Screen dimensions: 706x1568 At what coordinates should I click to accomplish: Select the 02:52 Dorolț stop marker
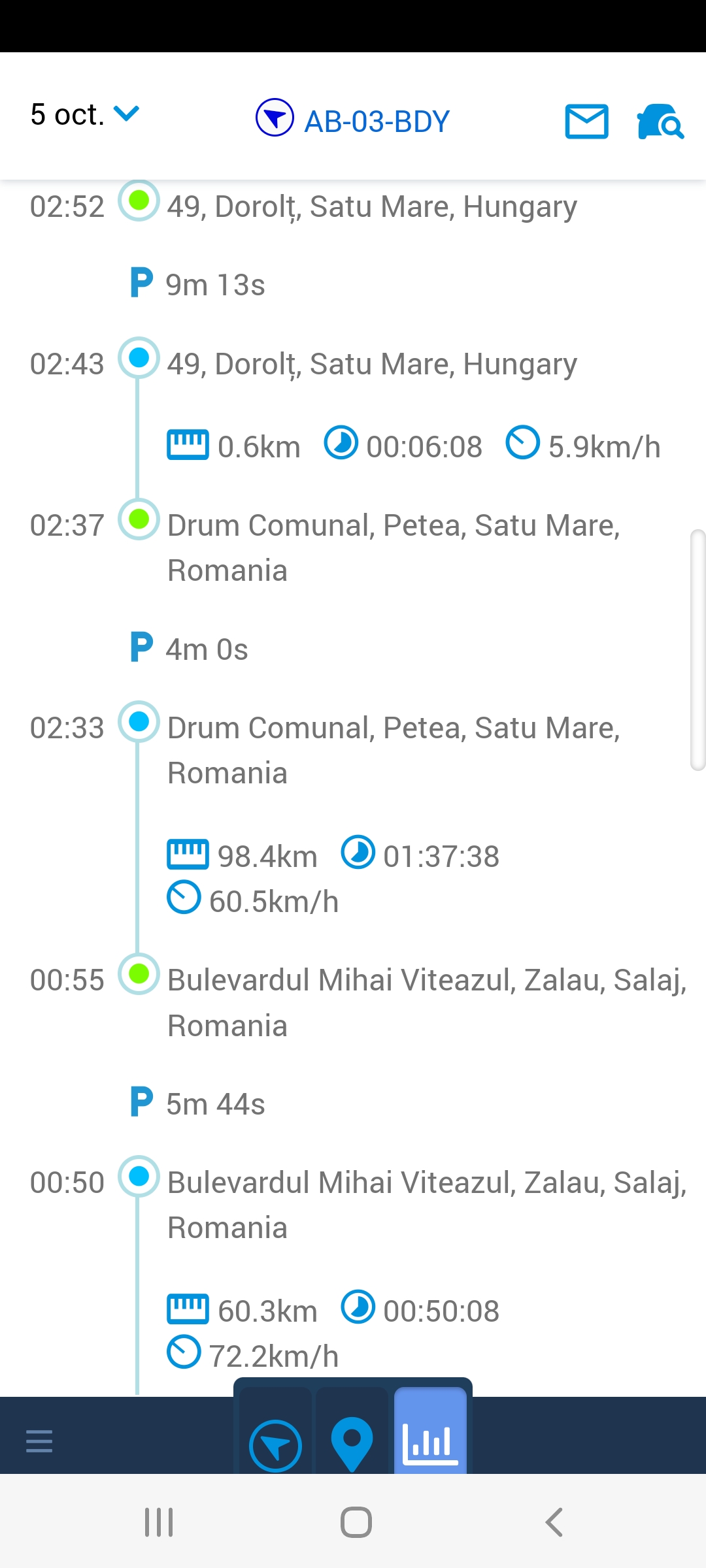pyautogui.click(x=139, y=201)
